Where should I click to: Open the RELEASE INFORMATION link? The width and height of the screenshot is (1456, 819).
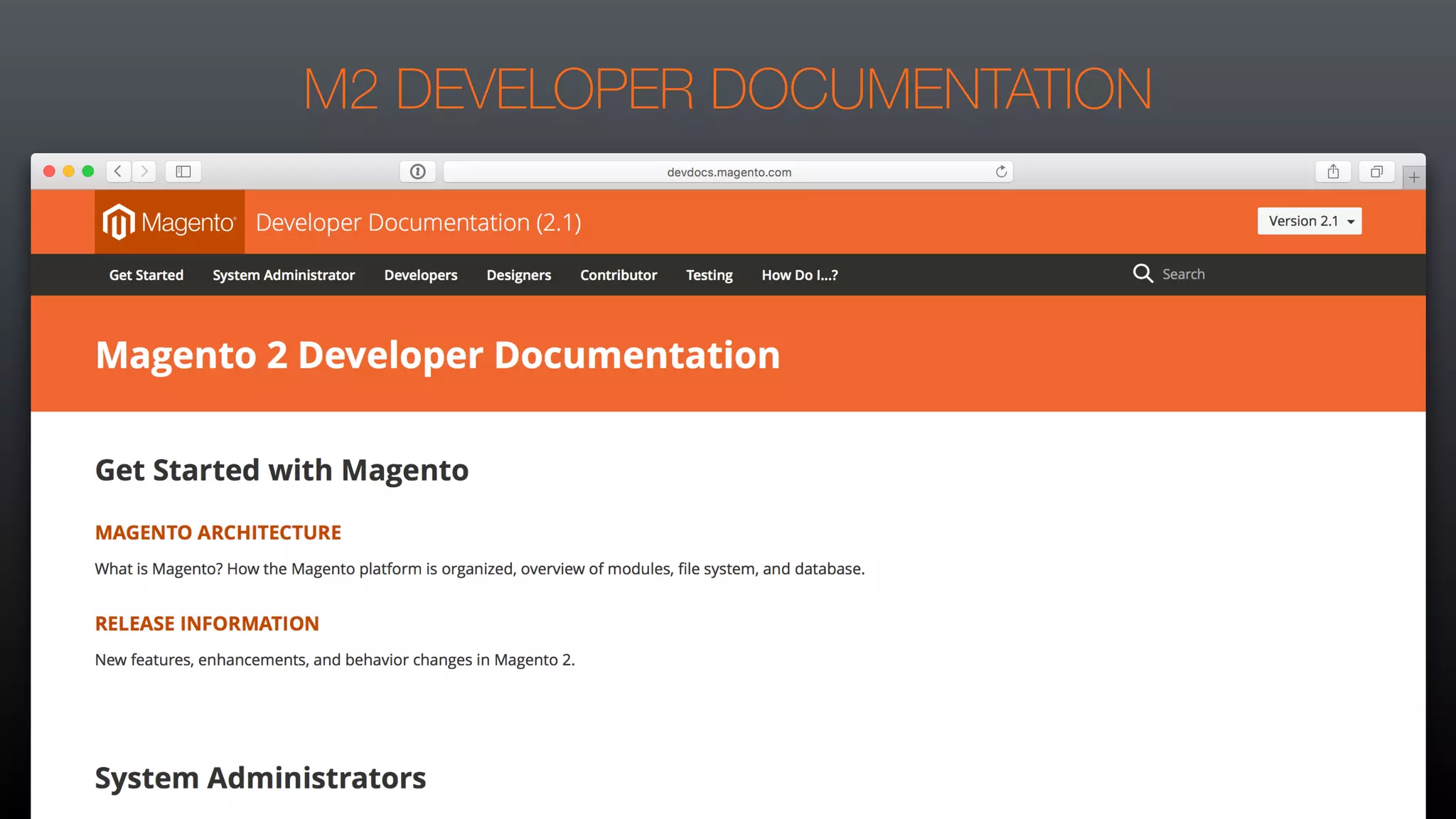[x=207, y=623]
